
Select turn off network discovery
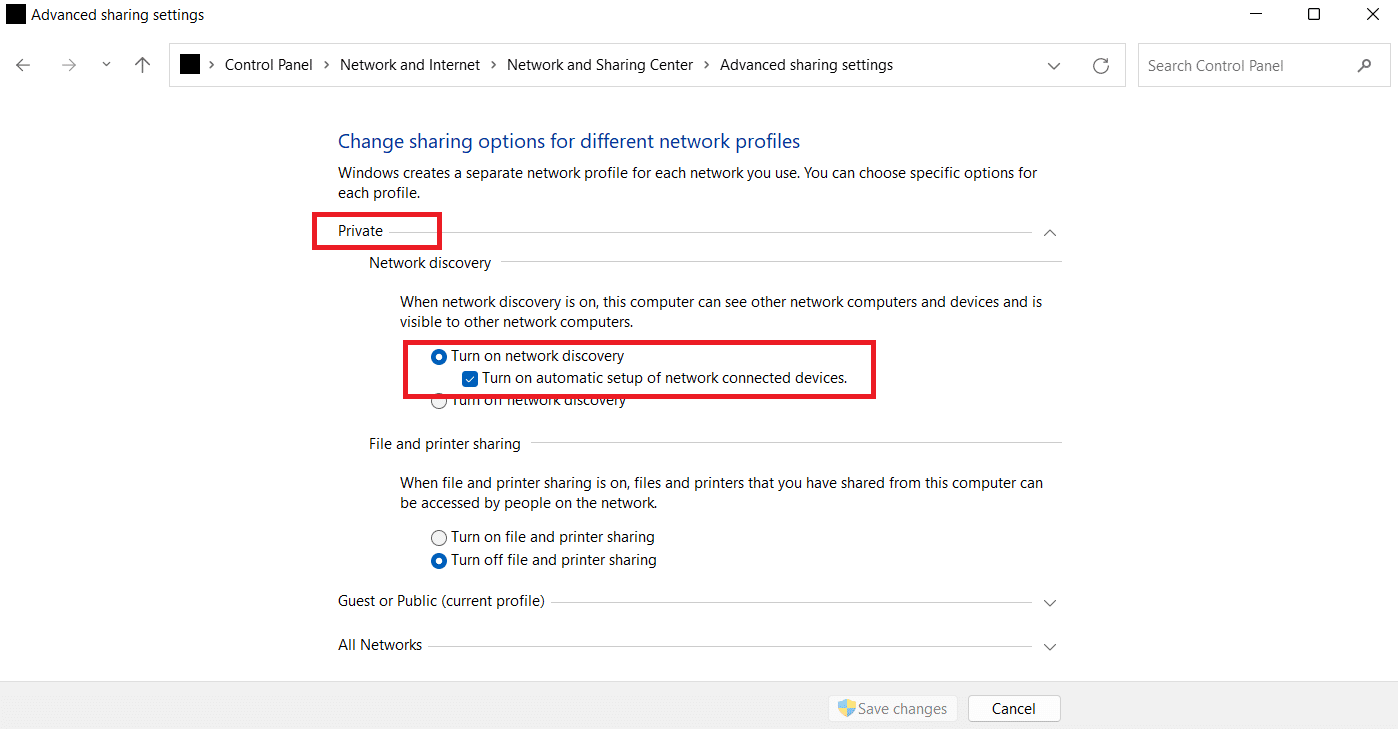[439, 400]
